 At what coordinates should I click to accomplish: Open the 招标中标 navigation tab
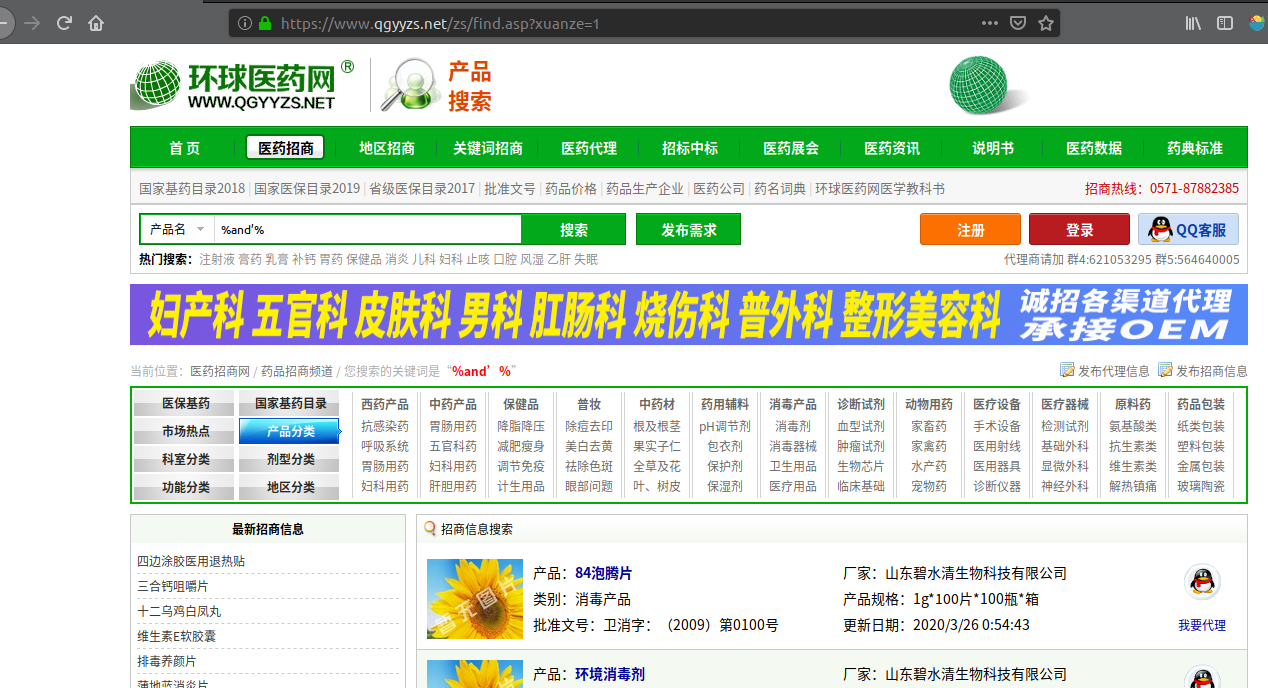coord(690,148)
